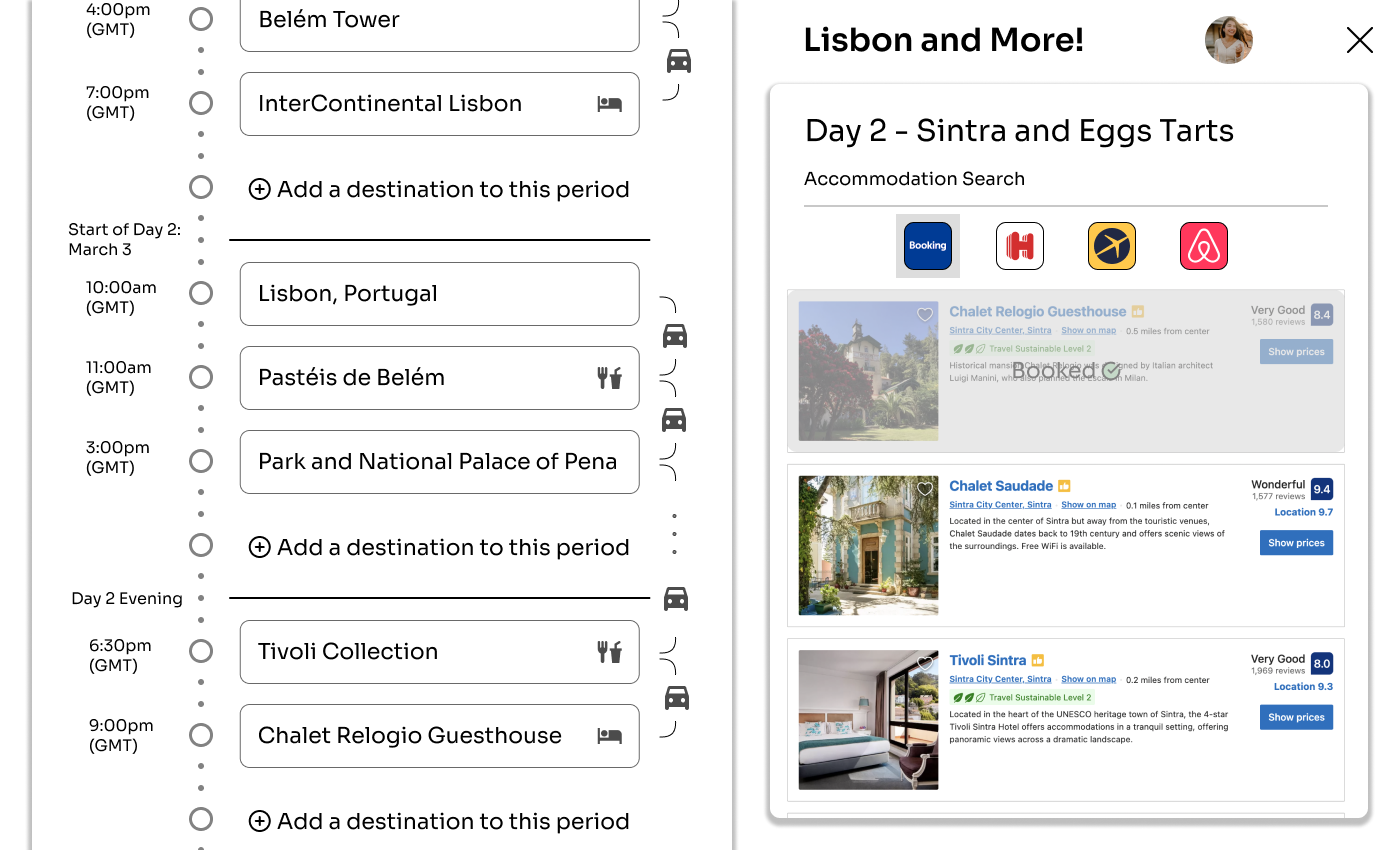Image resolution: width=1400 pixels, height=850 pixels.
Task: Add a destination to the Day 2 evening period
Action: tap(440, 821)
